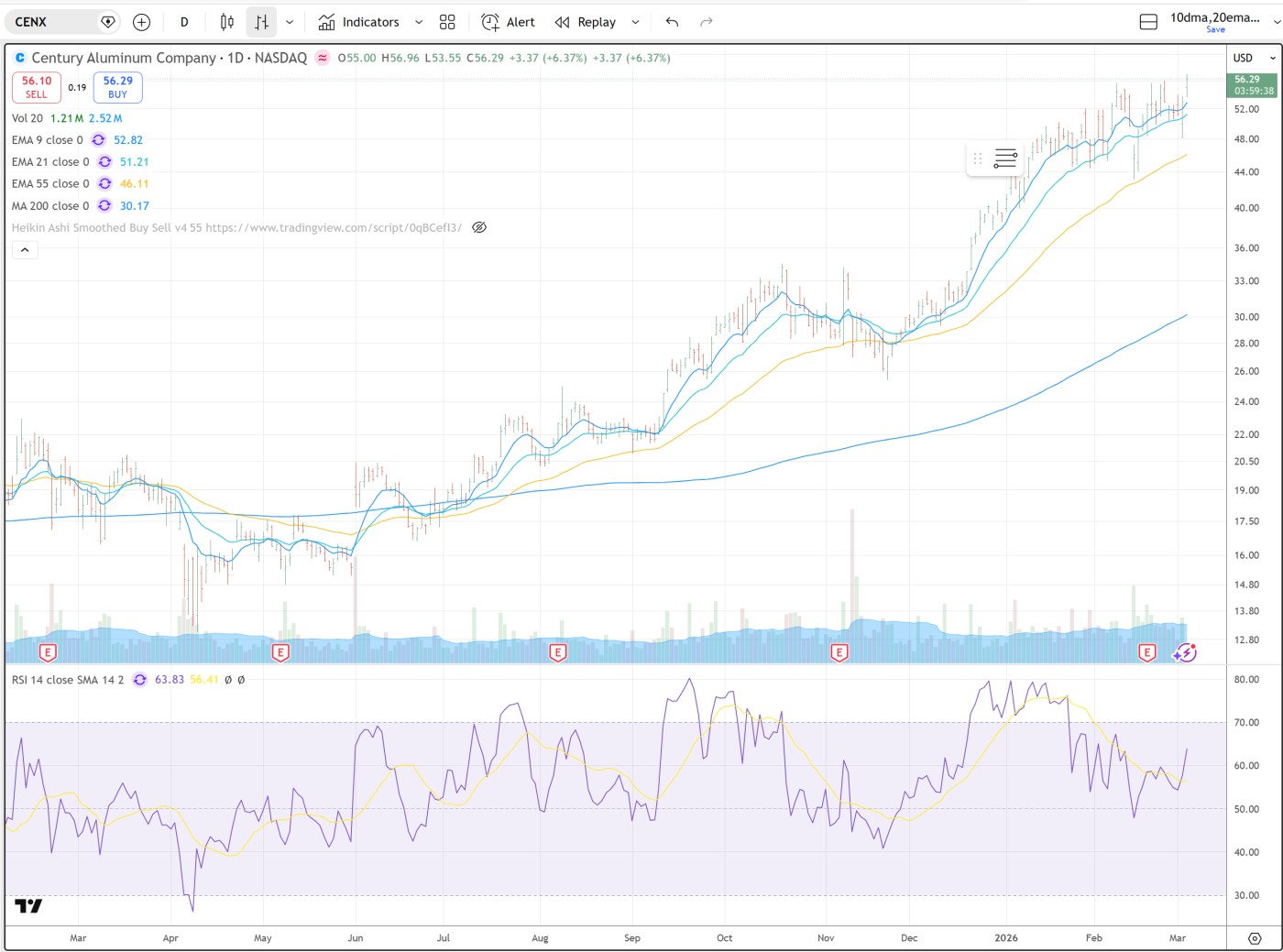Open the indicator templates grid icon

tap(447, 22)
